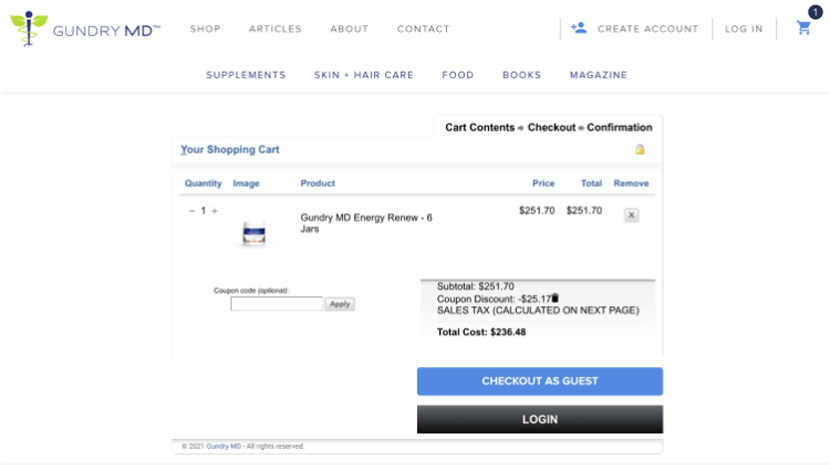The image size is (830, 465).
Task: Open the About page from navigation
Action: point(349,29)
